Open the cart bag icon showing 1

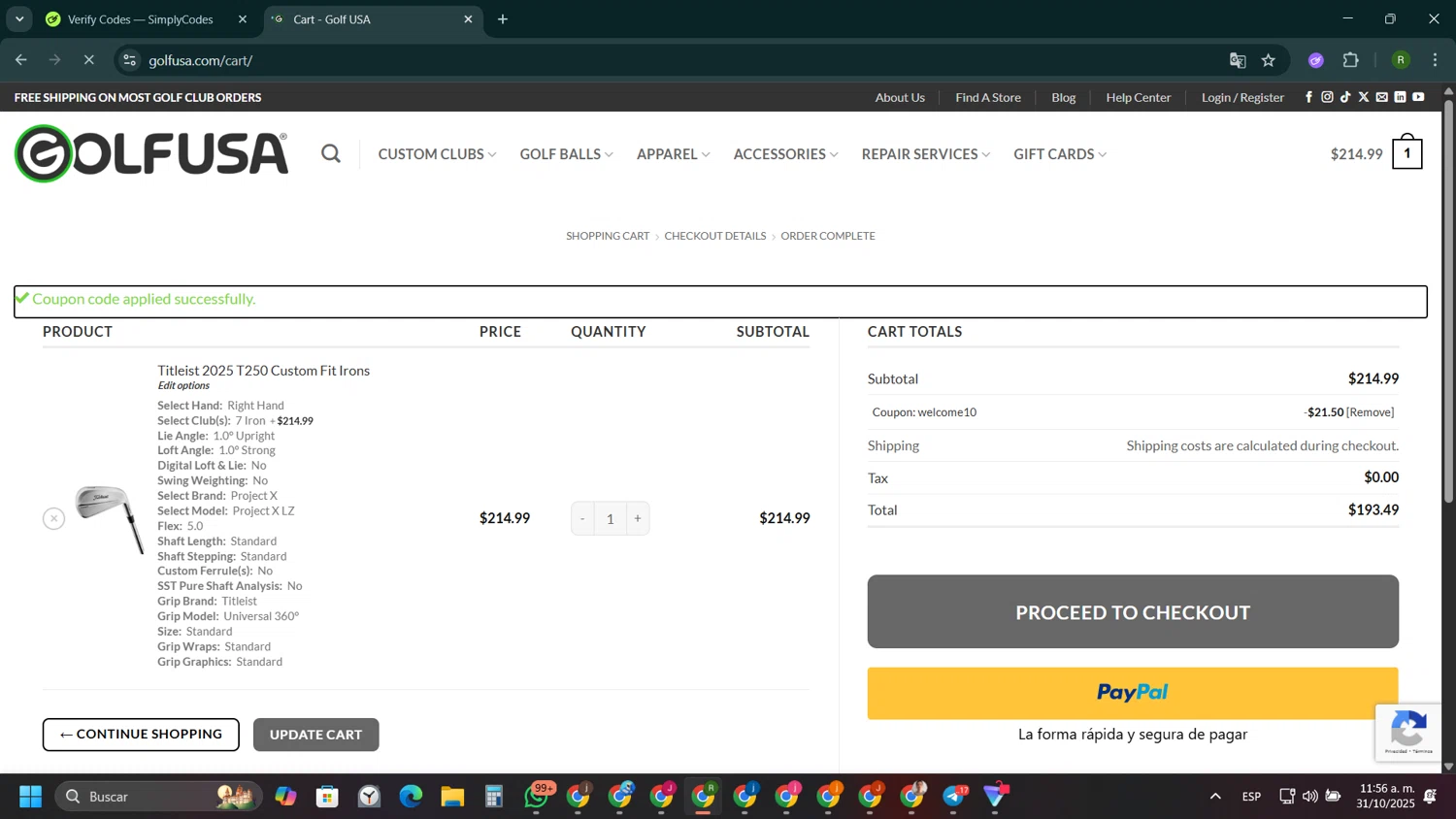point(1406,152)
